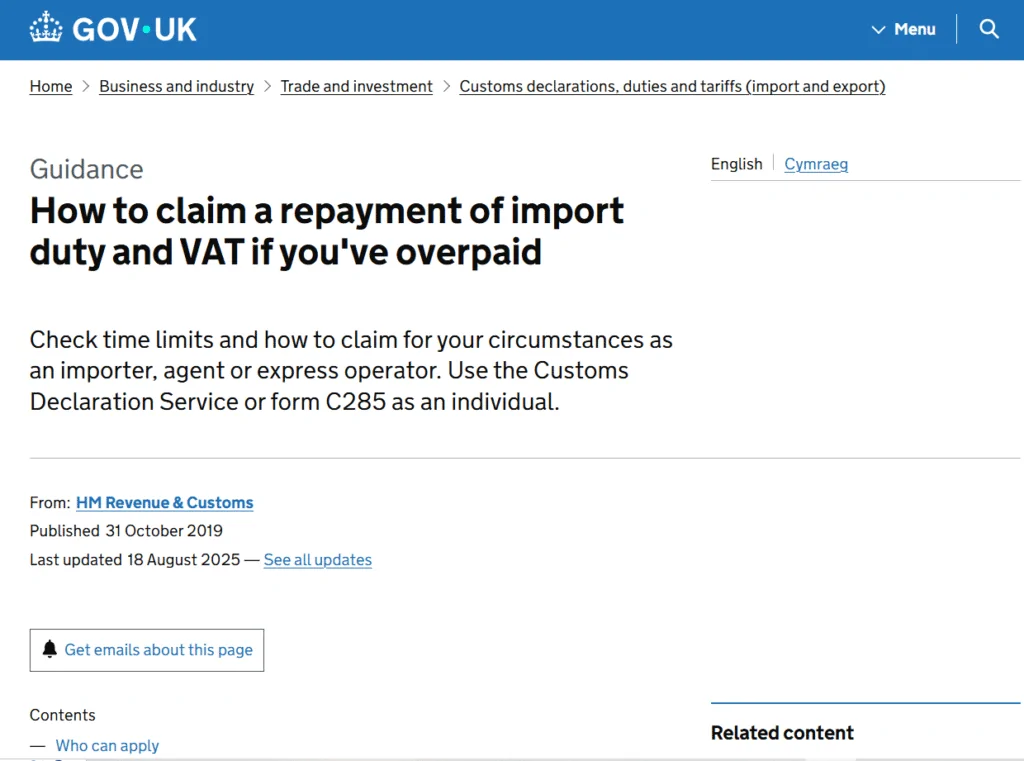
Task: Click the GOV.UK wordmark text
Action: click(x=134, y=29)
